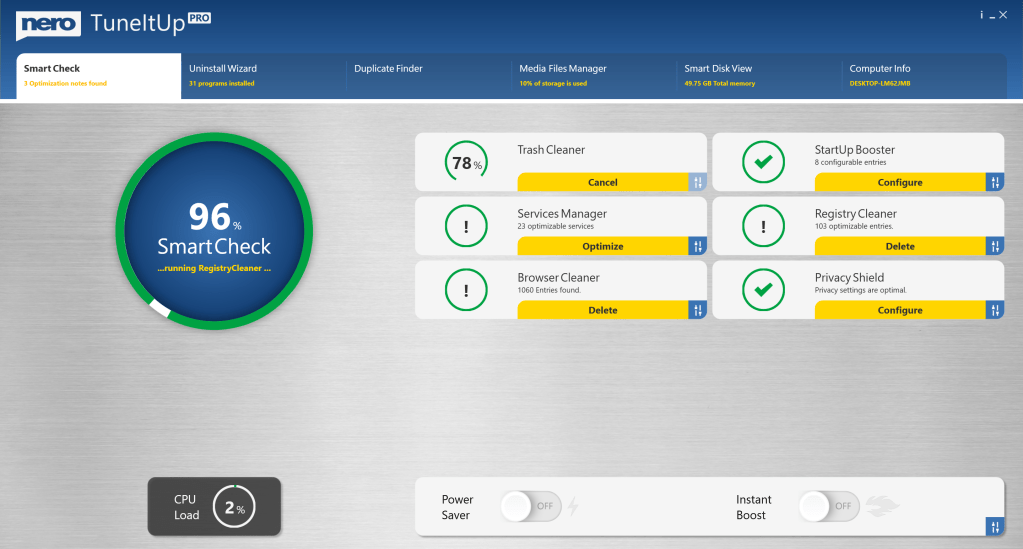Viewport: 1023px width, 549px height.
Task: Click the 96% SmartCheck progress circle
Action: 214,230
